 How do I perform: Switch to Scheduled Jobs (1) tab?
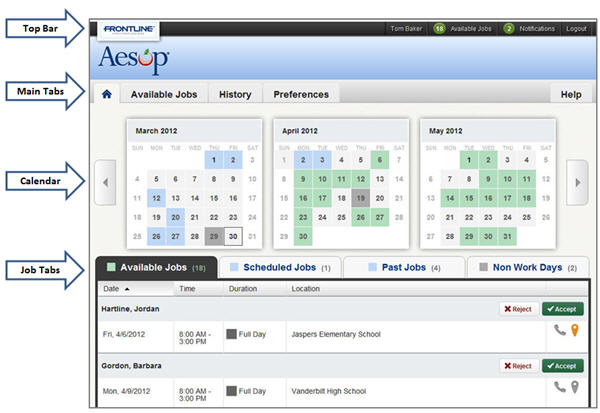280,267
